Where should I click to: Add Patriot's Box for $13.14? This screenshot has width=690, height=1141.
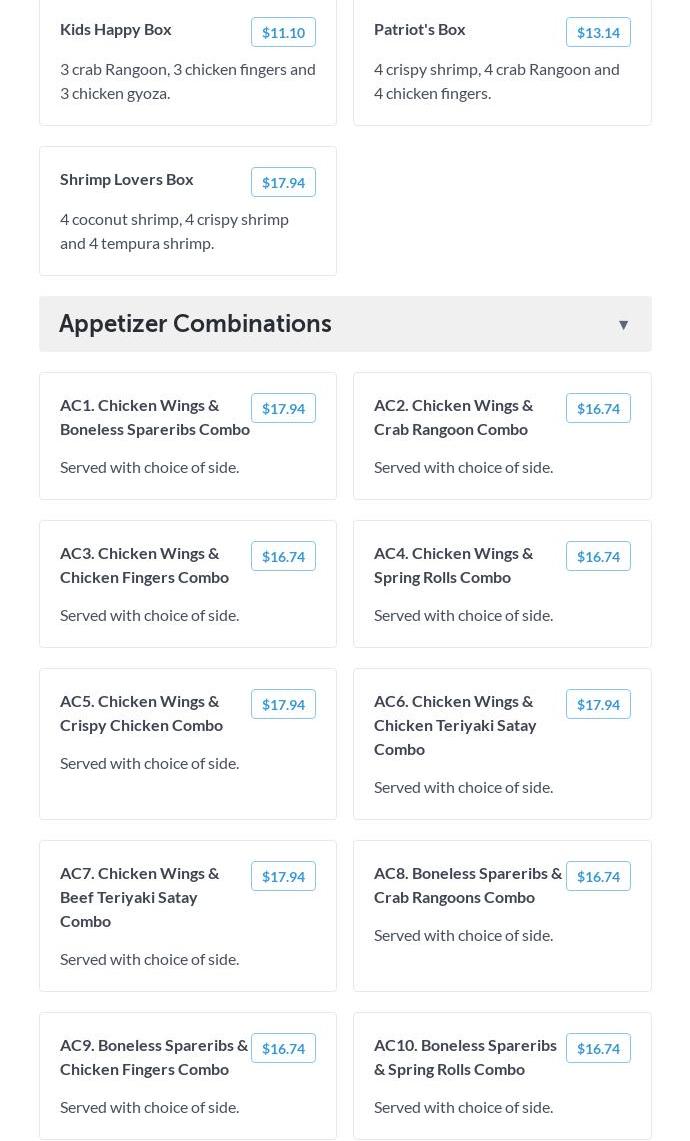(x=598, y=32)
